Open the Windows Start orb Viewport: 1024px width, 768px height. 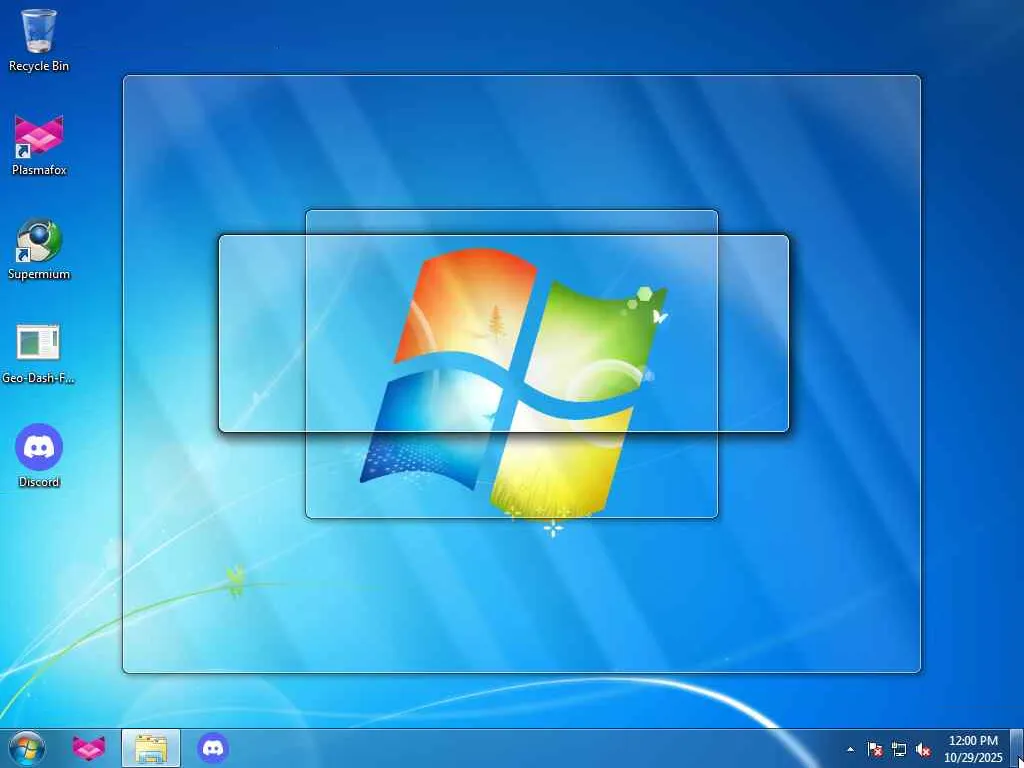pyautogui.click(x=27, y=748)
